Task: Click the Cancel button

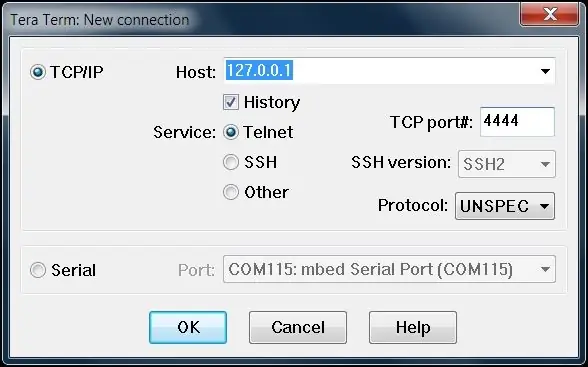Action: (x=298, y=327)
